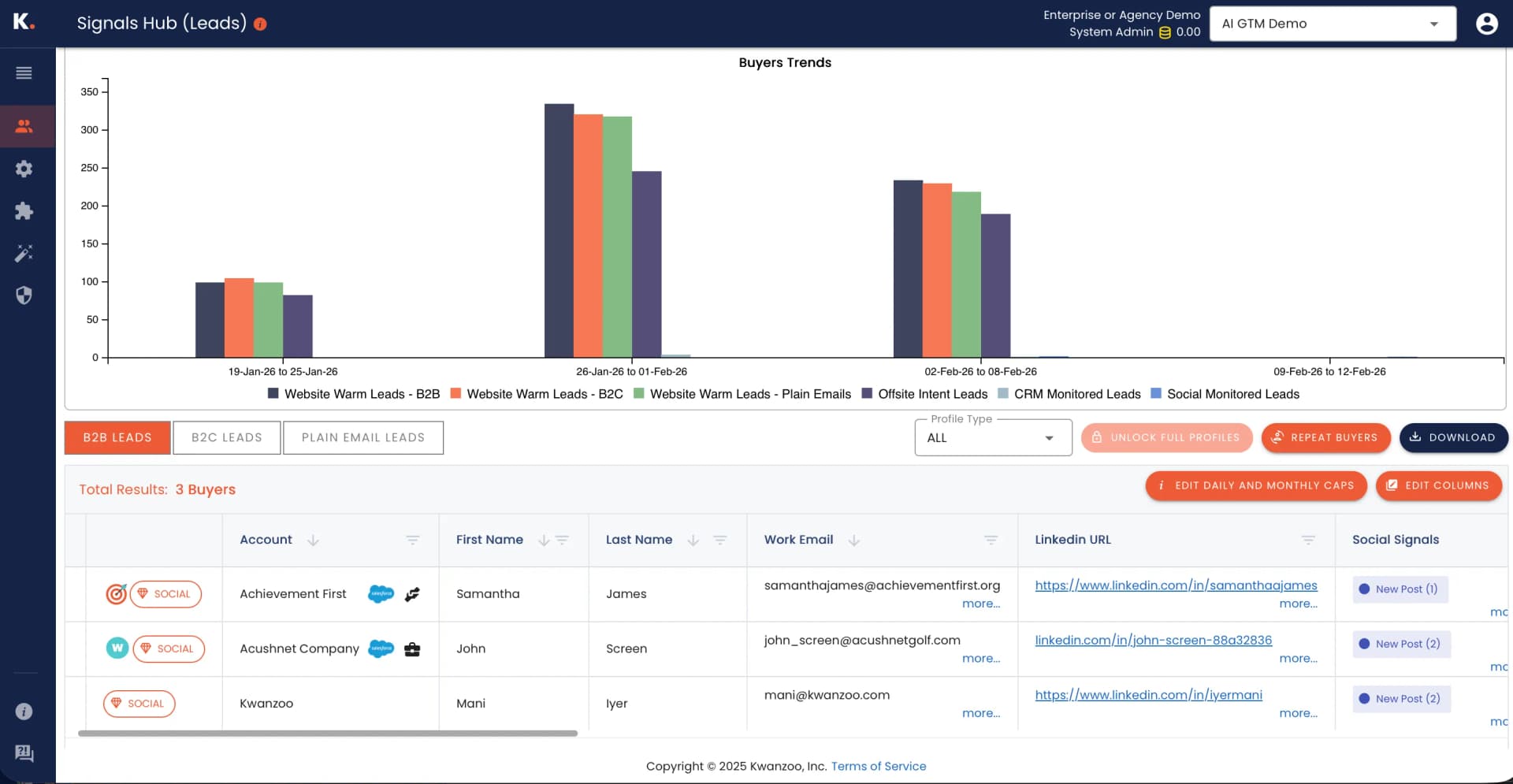Expand more... under mani@kwanzoo.com email

tap(981, 714)
